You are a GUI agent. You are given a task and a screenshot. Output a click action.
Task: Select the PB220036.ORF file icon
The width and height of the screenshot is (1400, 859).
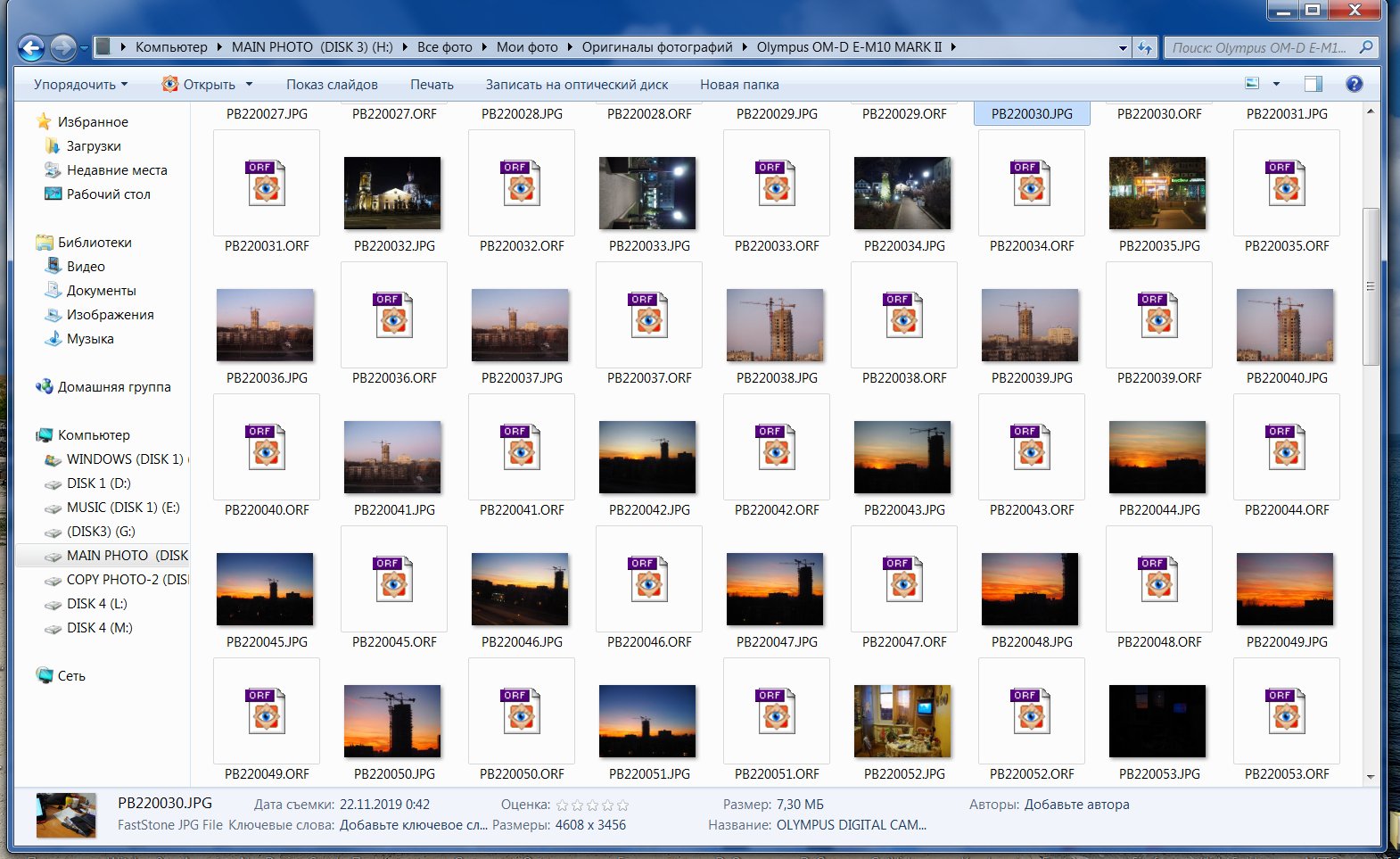393,314
